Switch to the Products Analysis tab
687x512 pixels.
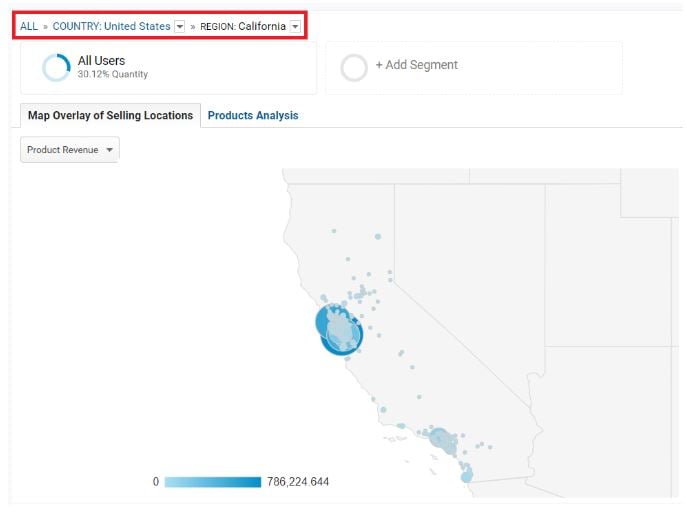[x=253, y=116]
